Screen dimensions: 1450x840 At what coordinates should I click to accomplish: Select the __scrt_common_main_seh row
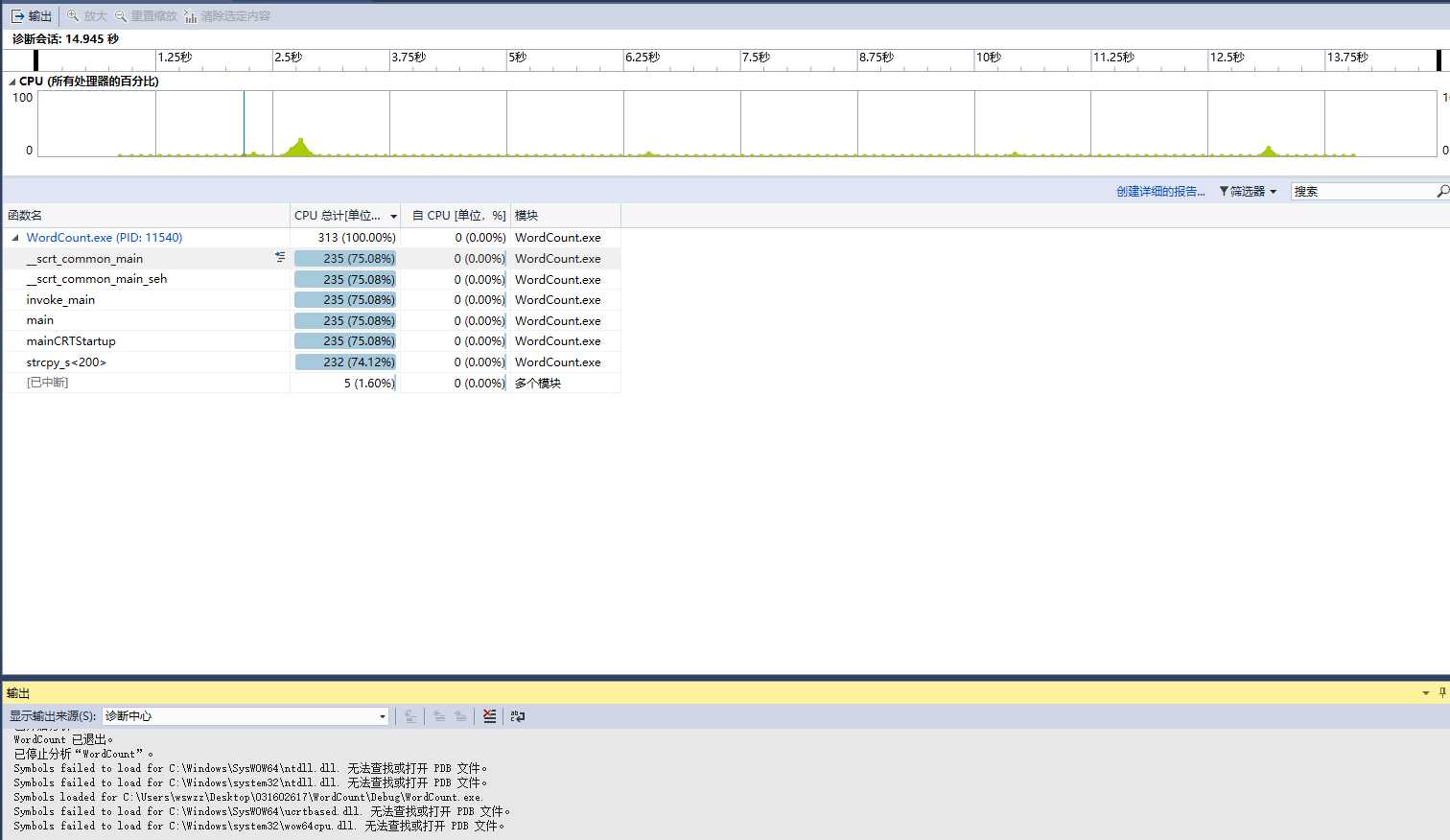tap(312, 279)
